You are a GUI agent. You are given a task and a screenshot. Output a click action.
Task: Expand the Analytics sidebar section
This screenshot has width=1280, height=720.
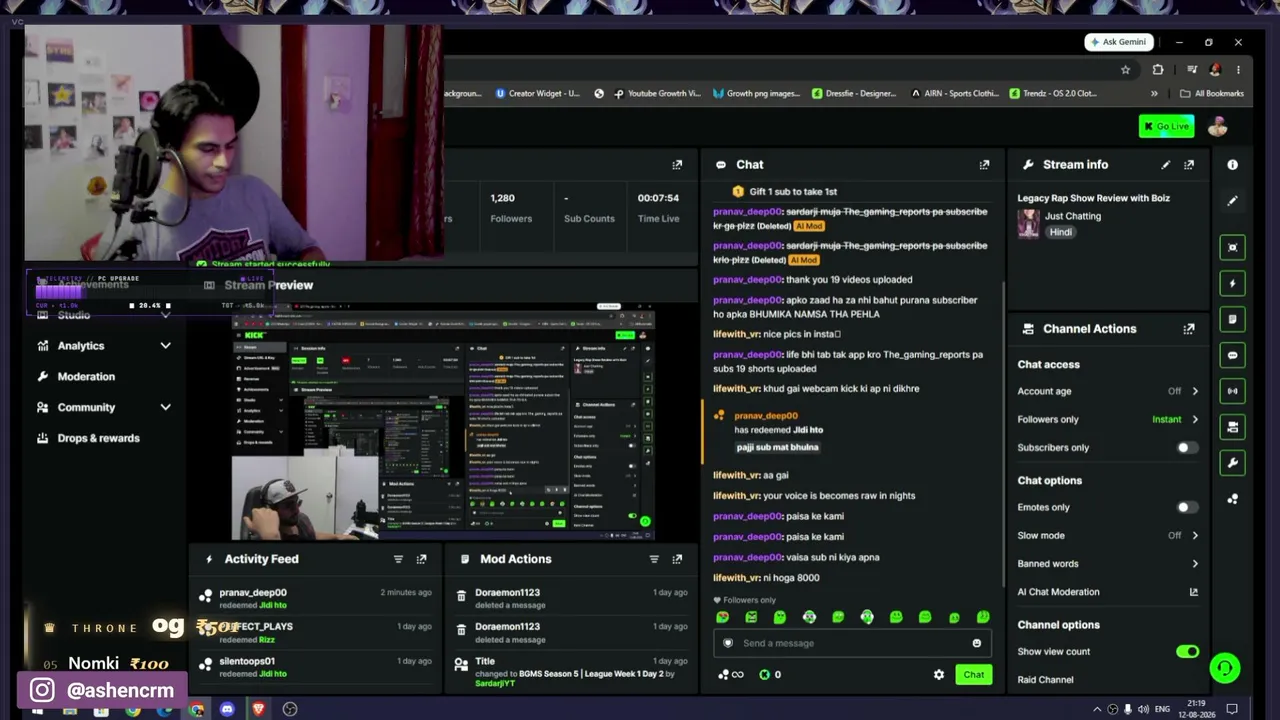tap(165, 346)
